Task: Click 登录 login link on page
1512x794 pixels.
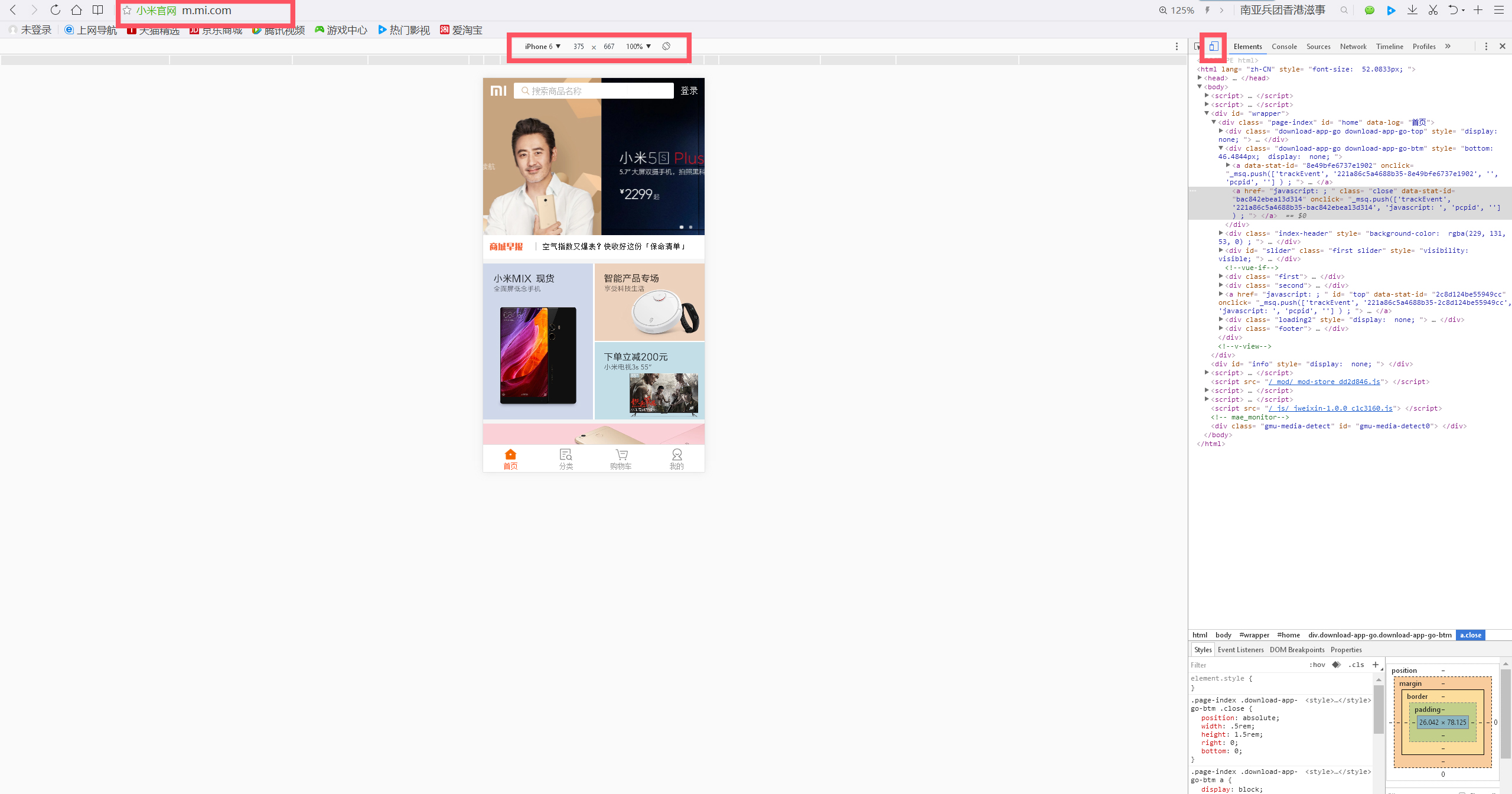Action: point(689,90)
